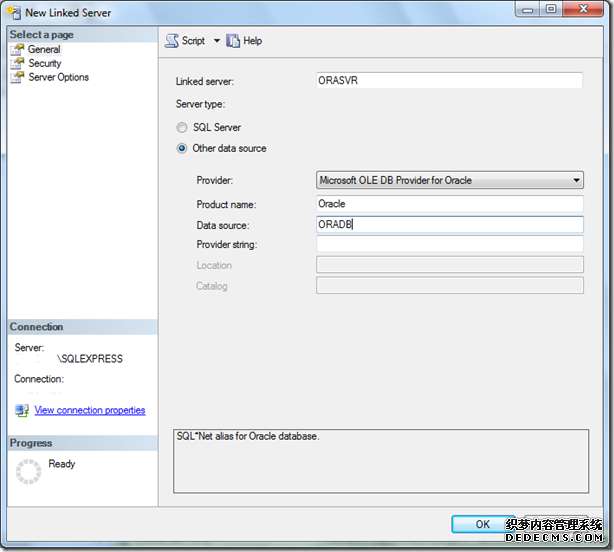Click the Script toolbar icon
The width and height of the screenshot is (614, 552).
tap(171, 40)
